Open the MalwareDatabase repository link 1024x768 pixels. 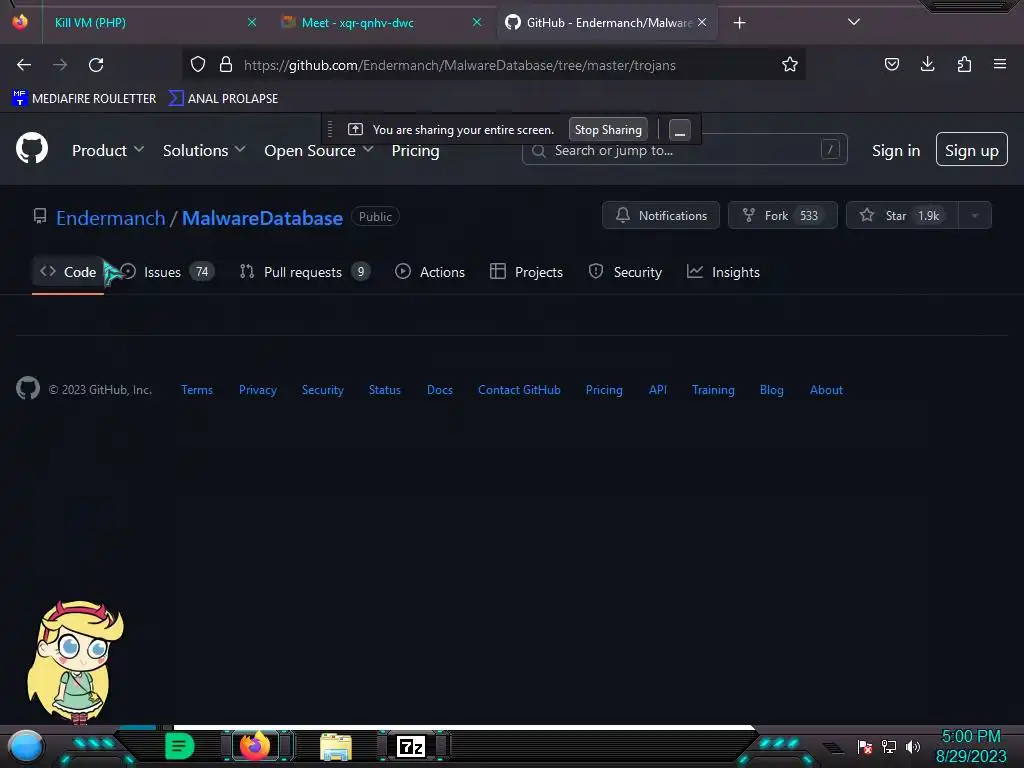click(x=262, y=217)
